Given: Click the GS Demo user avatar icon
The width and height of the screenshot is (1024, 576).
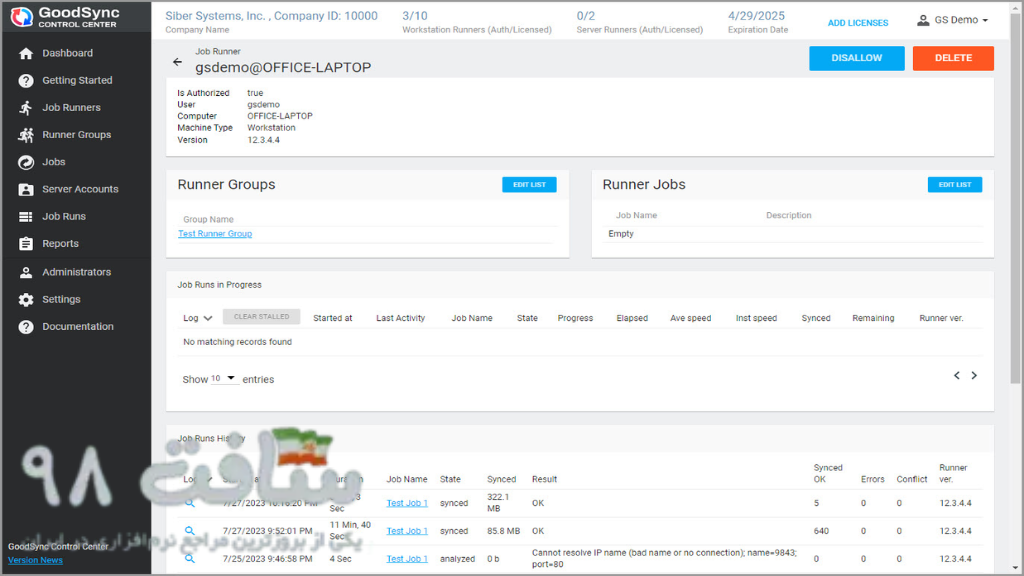Looking at the screenshot, I should pyautogui.click(x=923, y=20).
